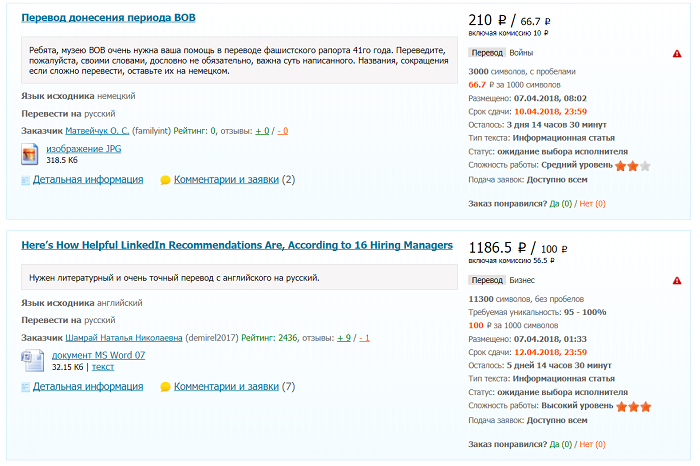Open the документ MS Word 07 attachment
Image resolution: width=700 pixels, height=466 pixels.
[98, 355]
